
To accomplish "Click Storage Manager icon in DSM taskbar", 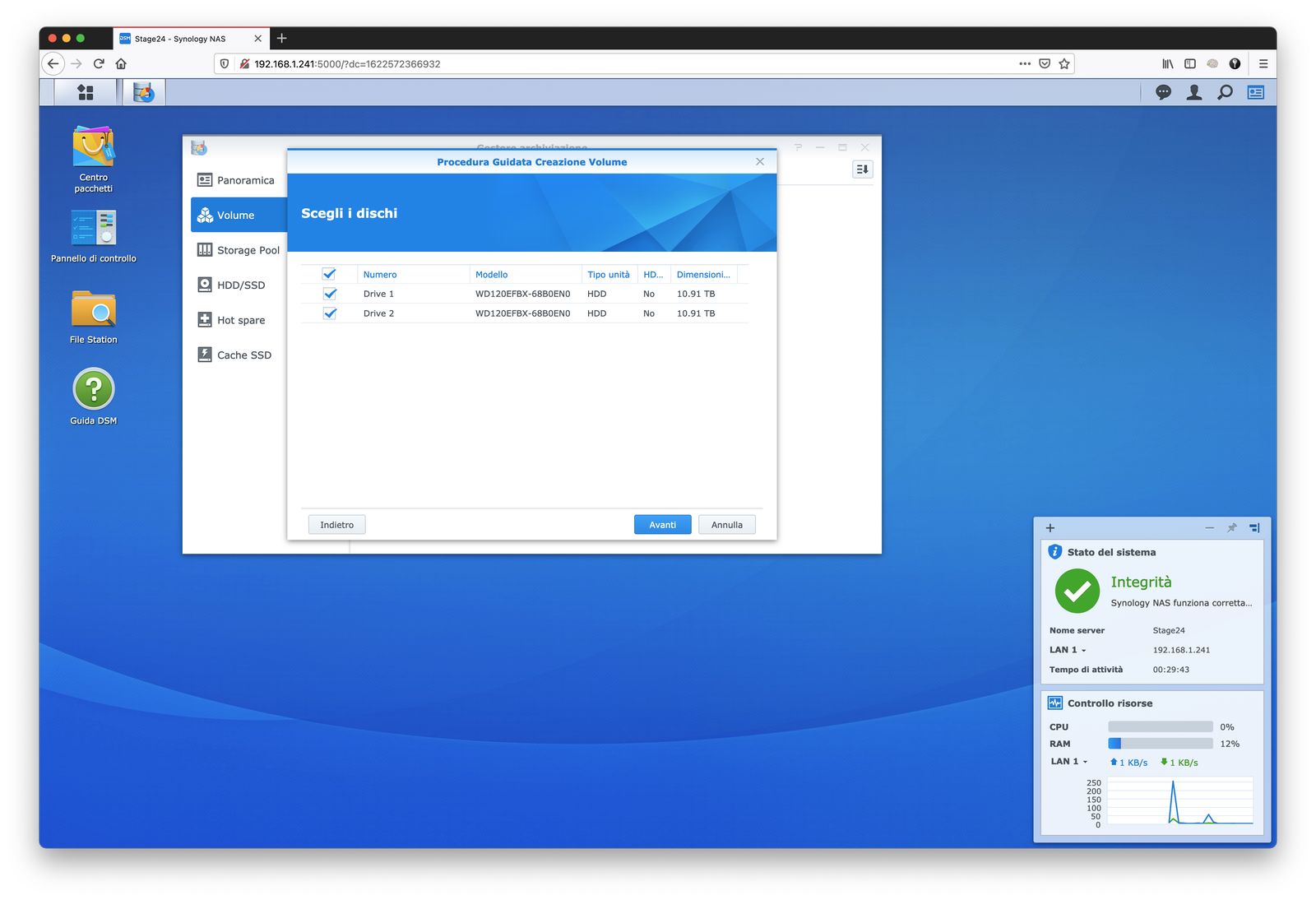I will (x=144, y=92).
